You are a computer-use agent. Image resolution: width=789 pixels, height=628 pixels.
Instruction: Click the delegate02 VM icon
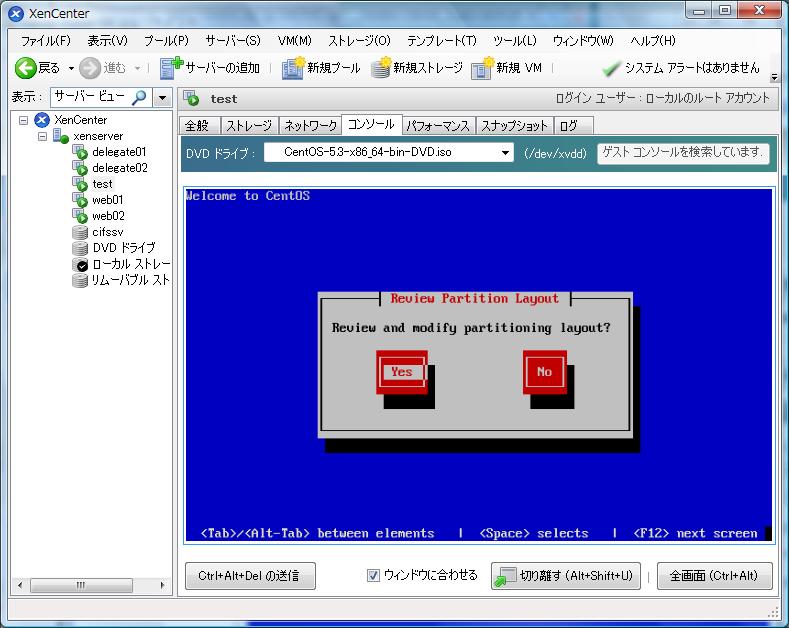pos(80,168)
